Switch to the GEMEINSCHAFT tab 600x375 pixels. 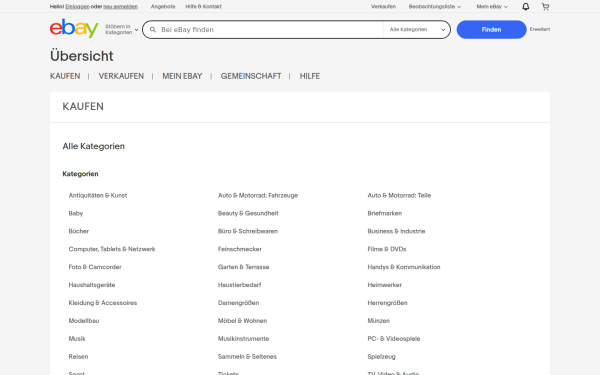pyautogui.click(x=251, y=76)
